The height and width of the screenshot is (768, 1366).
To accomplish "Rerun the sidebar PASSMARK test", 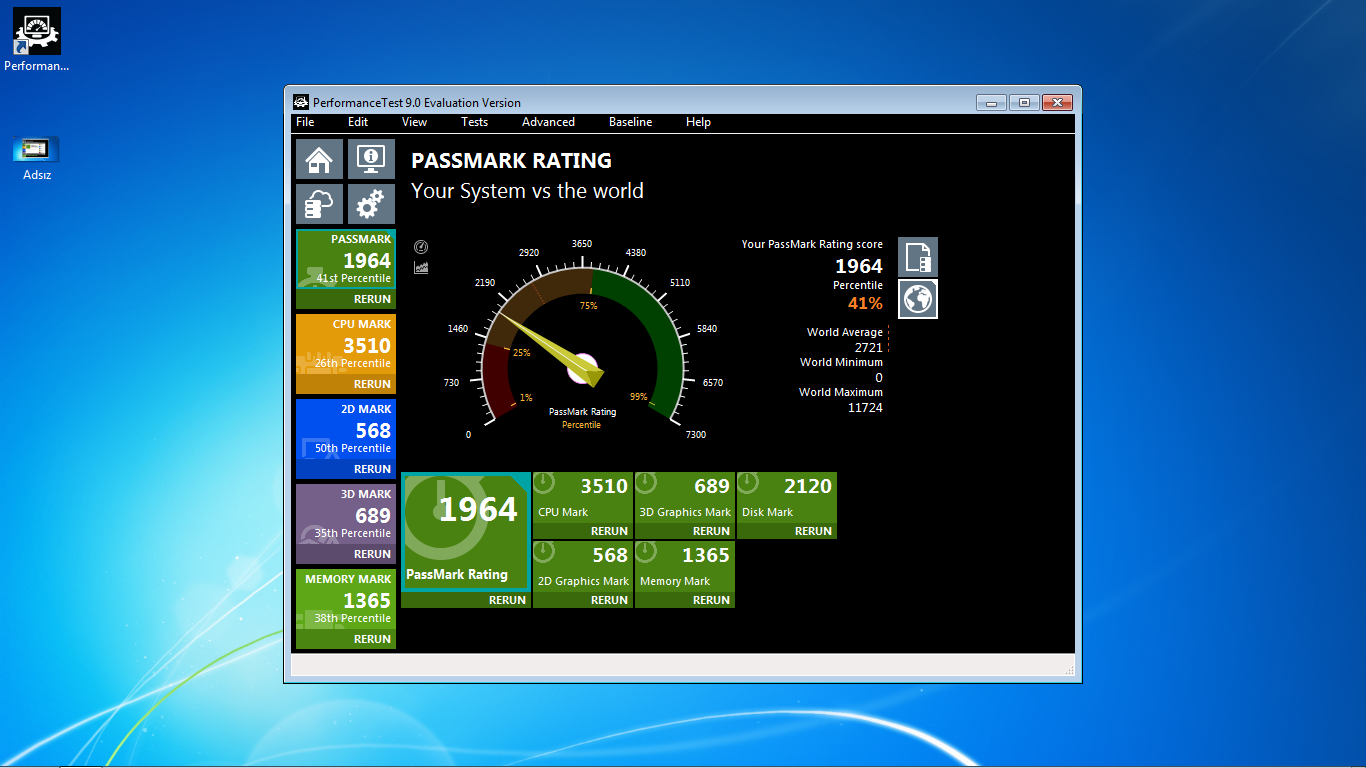I will coord(372,299).
